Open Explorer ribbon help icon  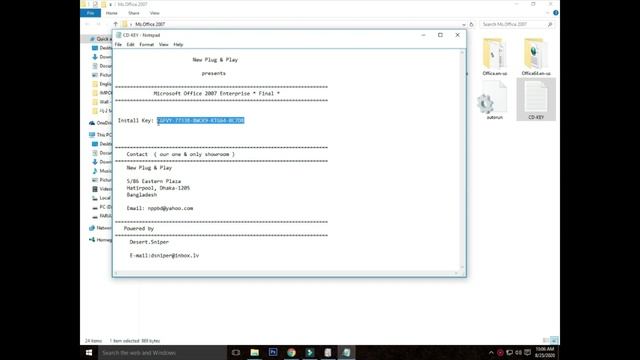click(x=556, y=13)
